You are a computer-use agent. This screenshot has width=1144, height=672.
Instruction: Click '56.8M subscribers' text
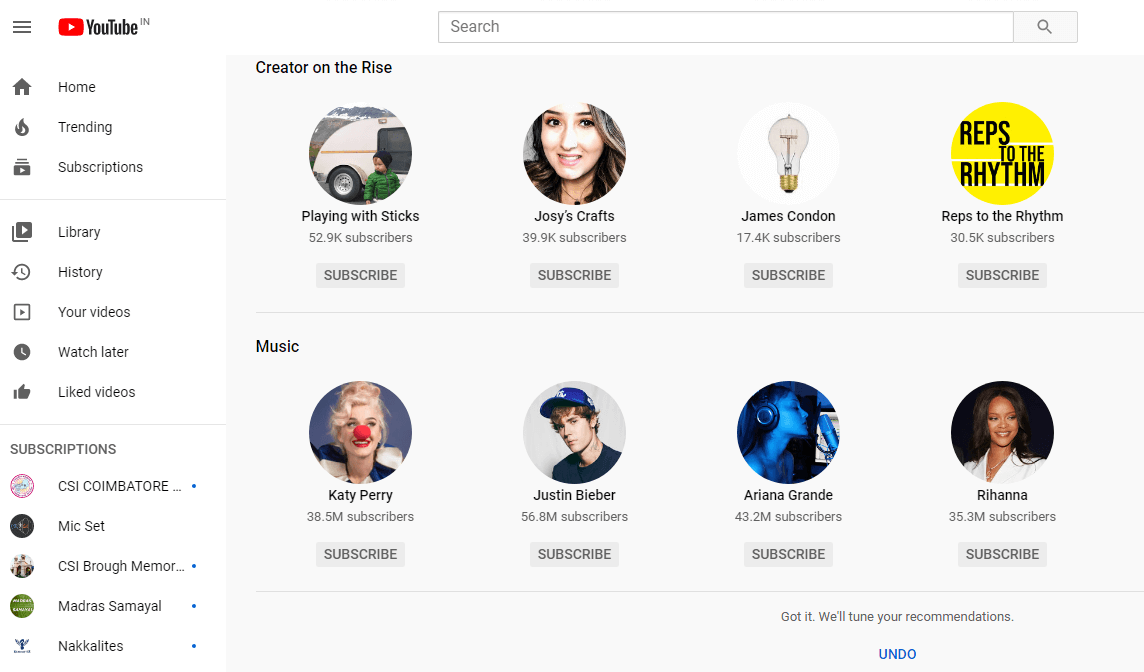(x=574, y=517)
